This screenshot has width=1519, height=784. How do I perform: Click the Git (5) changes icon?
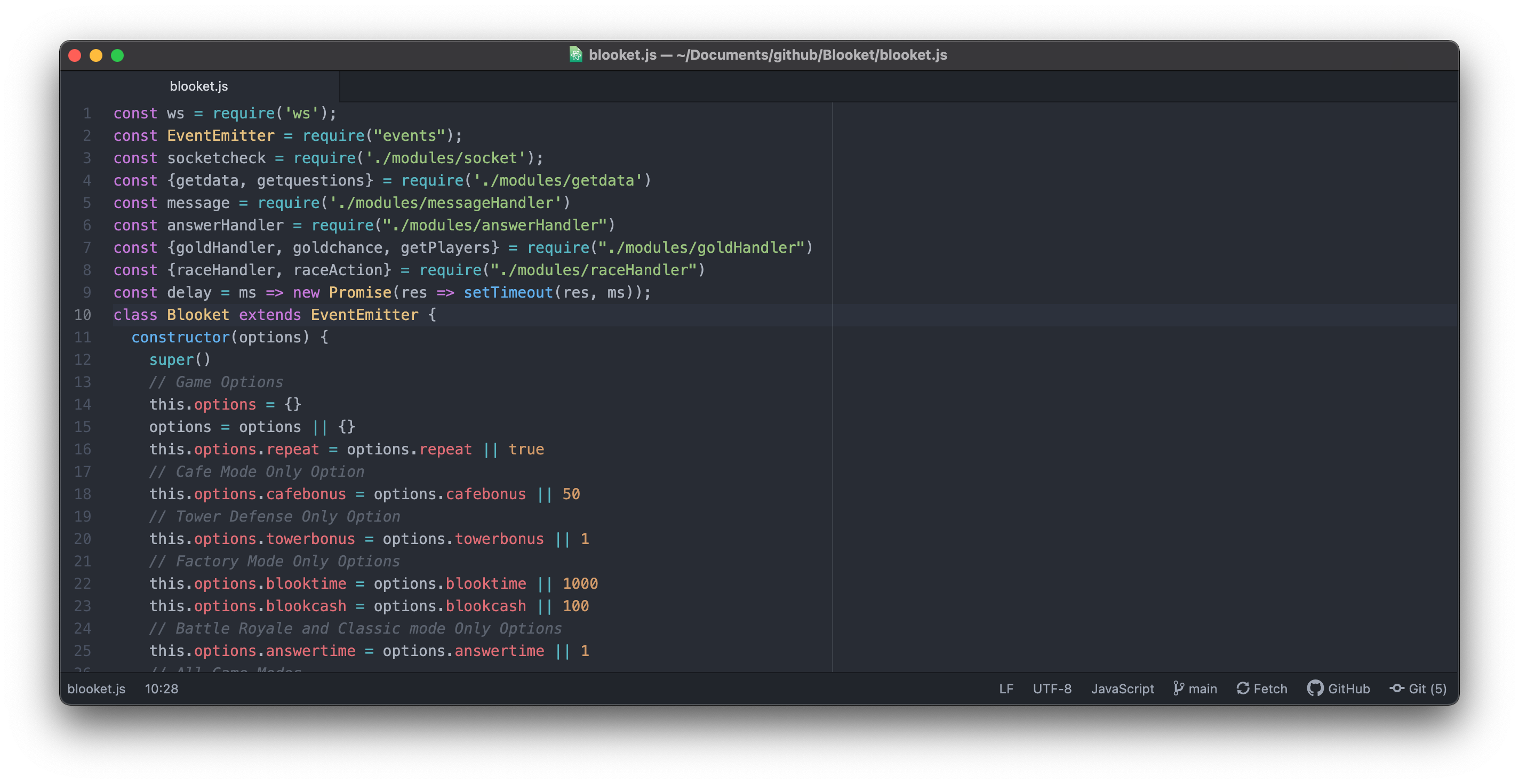(1396, 688)
